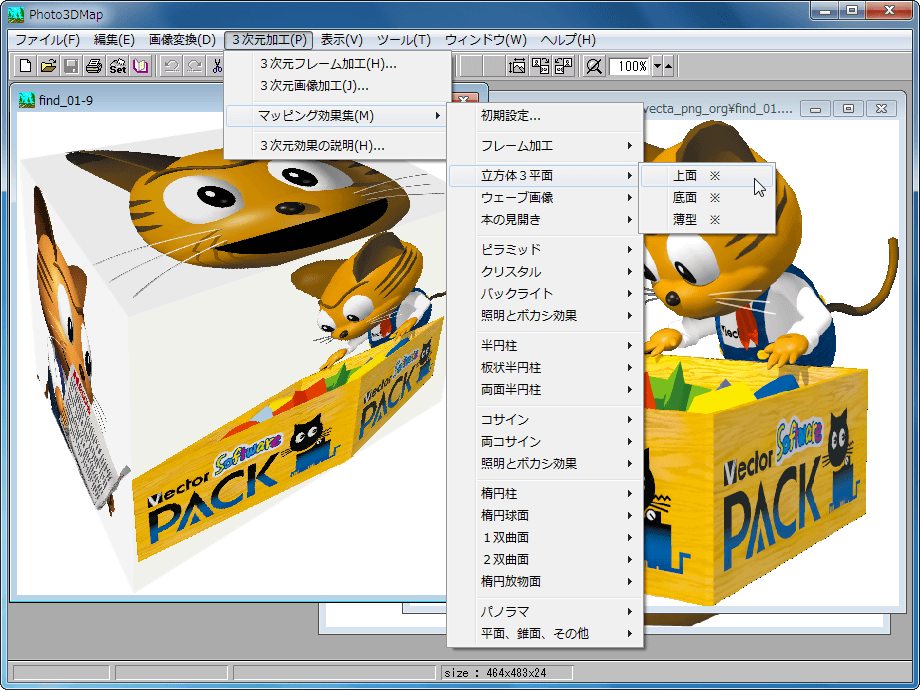The image size is (920, 690).
Task: Open the 編集(E) menu
Action: 114,40
